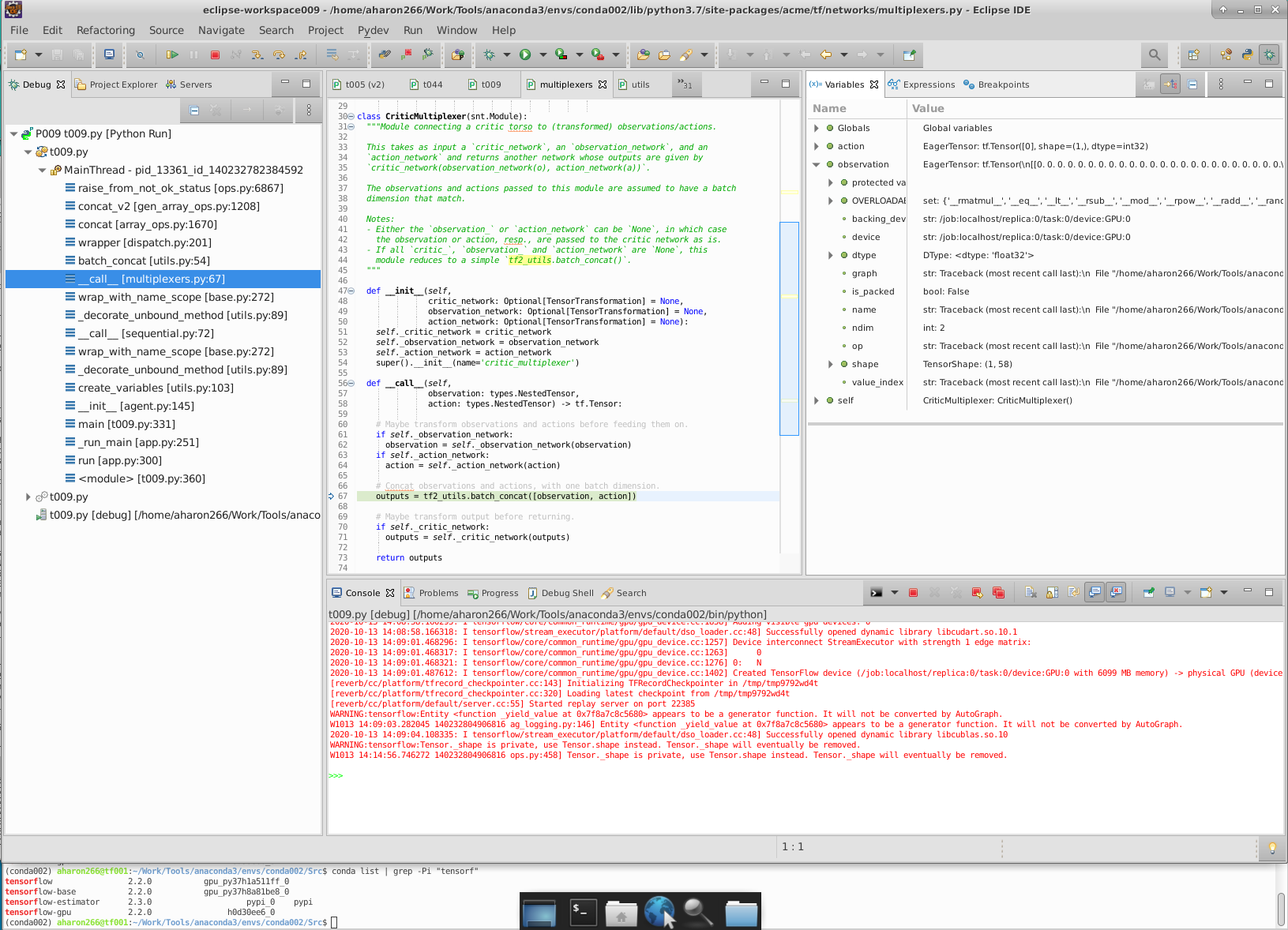Step over the current line
The image size is (1288, 930).
tap(279, 54)
